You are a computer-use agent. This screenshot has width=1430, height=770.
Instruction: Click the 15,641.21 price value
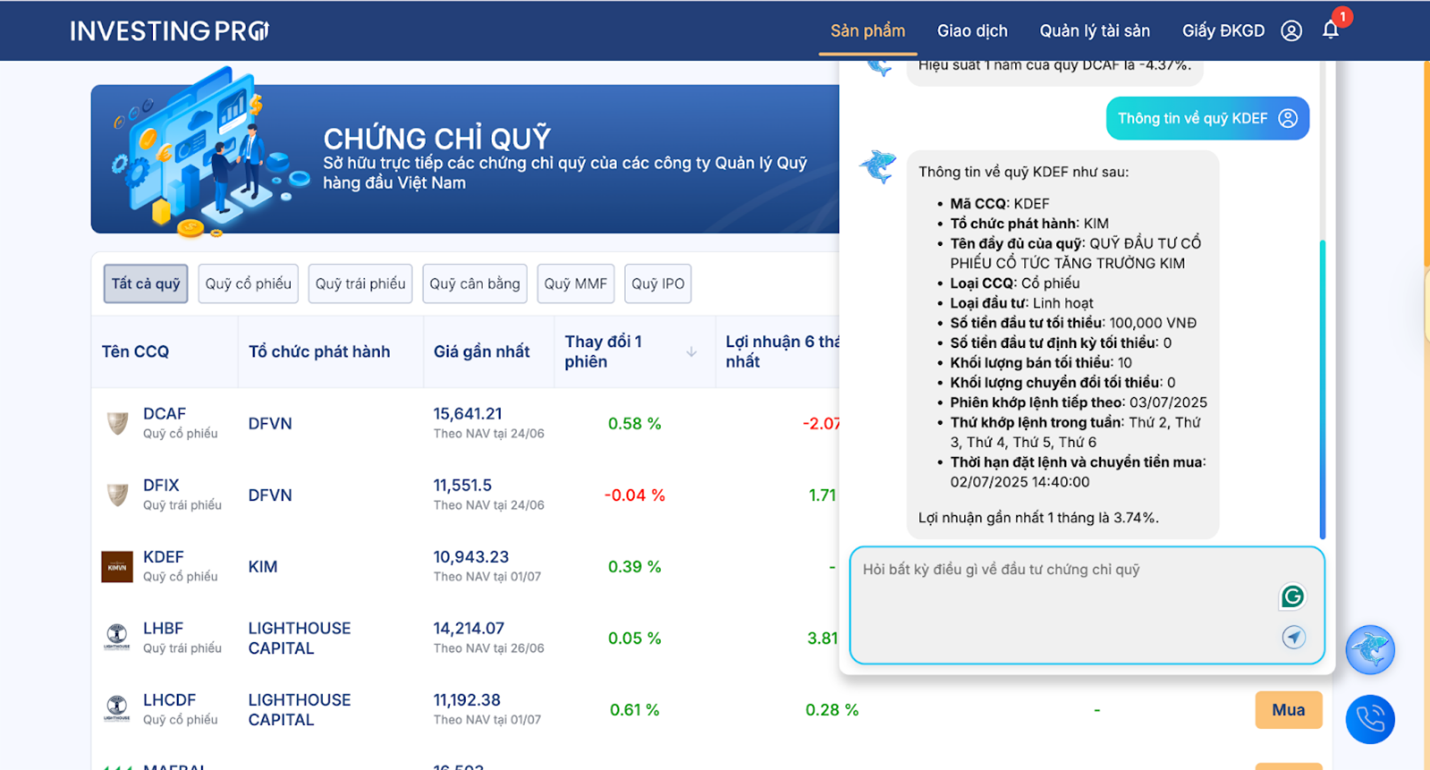pyautogui.click(x=468, y=414)
